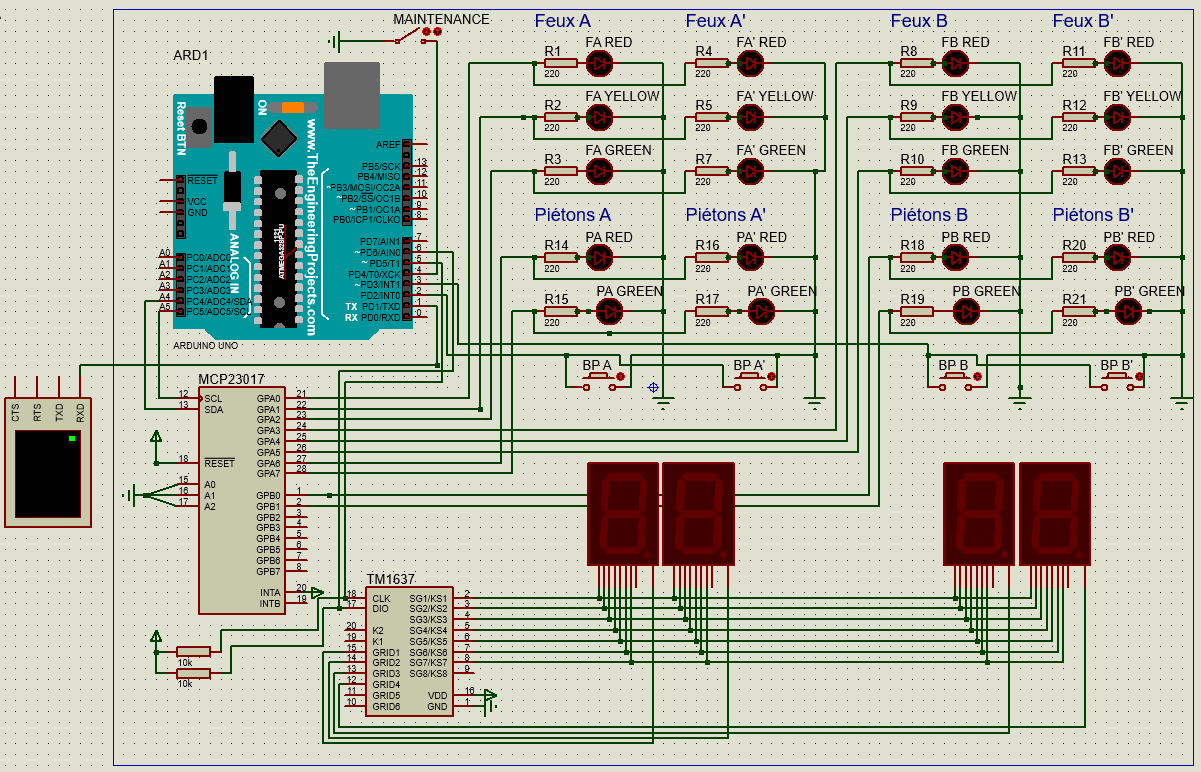
Task: Select resistor R21
Action: (x=1078, y=312)
